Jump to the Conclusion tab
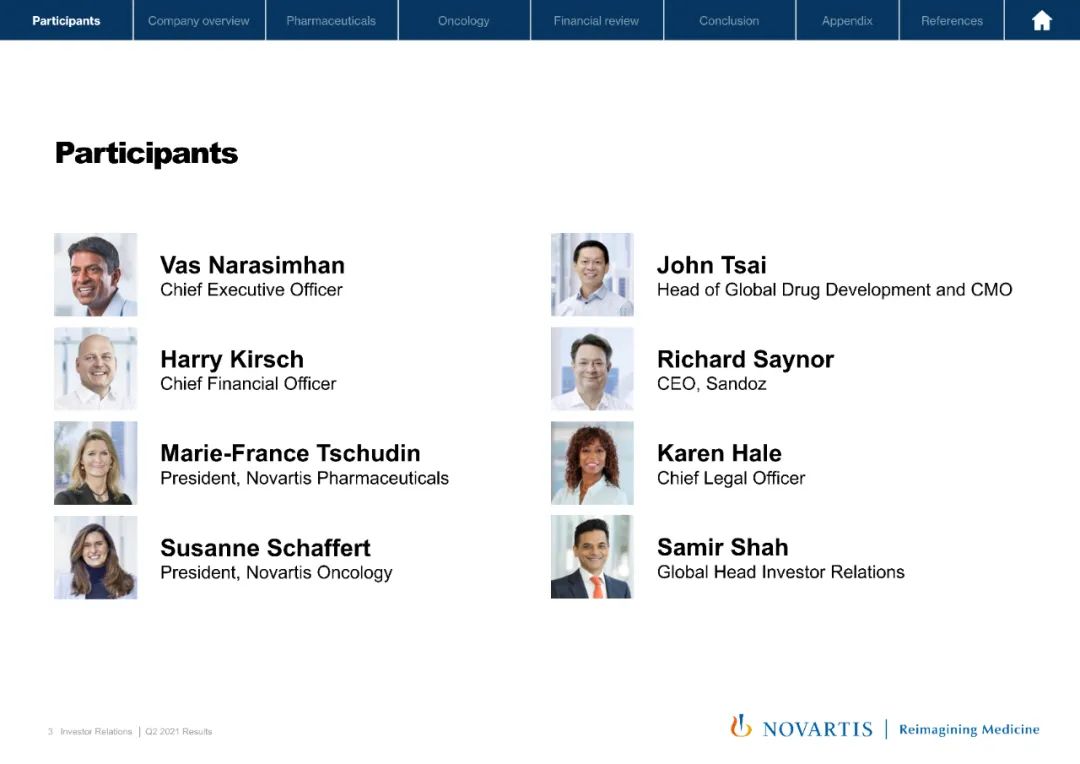 (x=729, y=20)
